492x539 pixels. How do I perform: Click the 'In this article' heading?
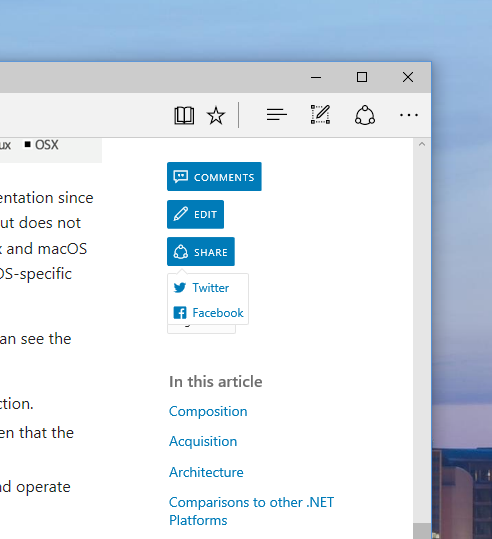pyautogui.click(x=216, y=382)
